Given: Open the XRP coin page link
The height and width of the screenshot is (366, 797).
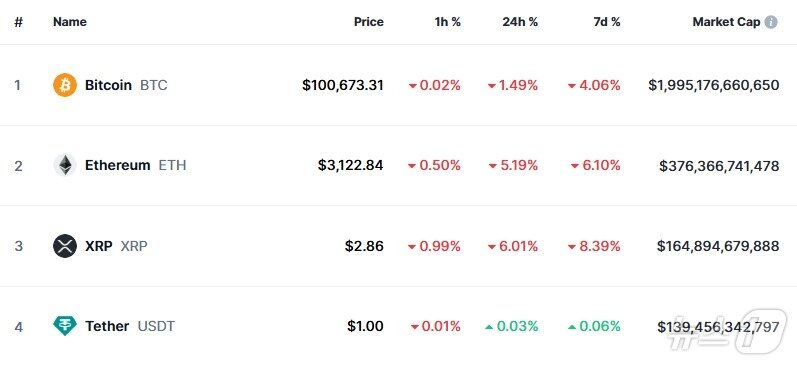Looking at the screenshot, I should click(x=99, y=246).
